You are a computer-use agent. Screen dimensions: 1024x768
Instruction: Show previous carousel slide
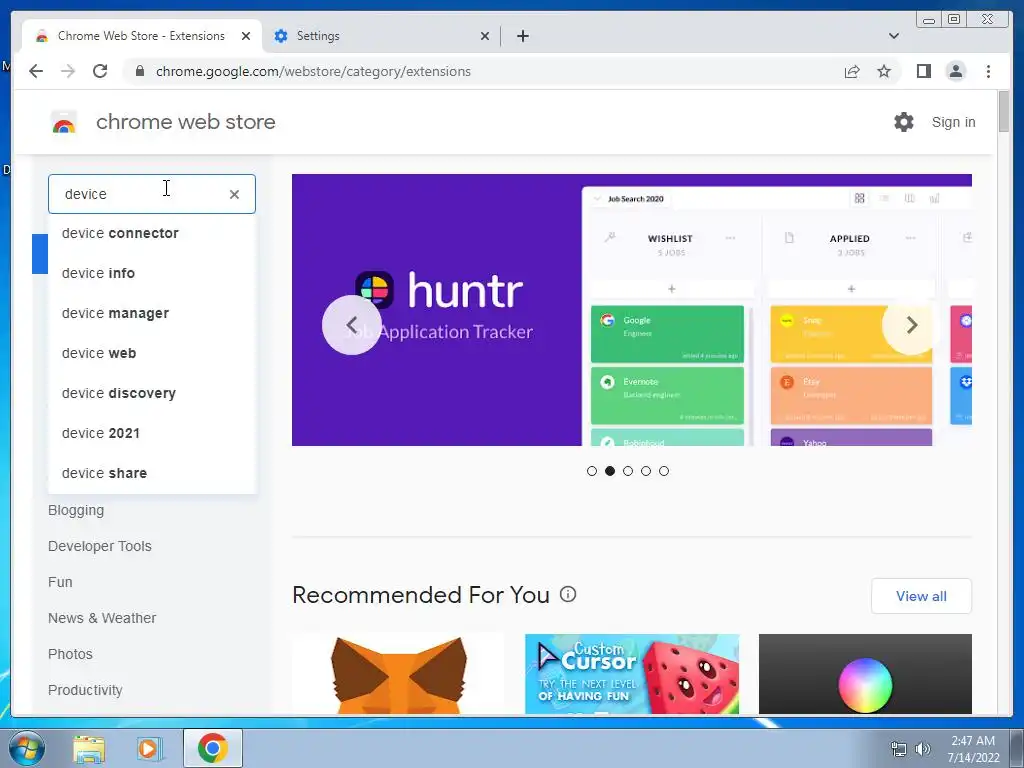pos(351,325)
